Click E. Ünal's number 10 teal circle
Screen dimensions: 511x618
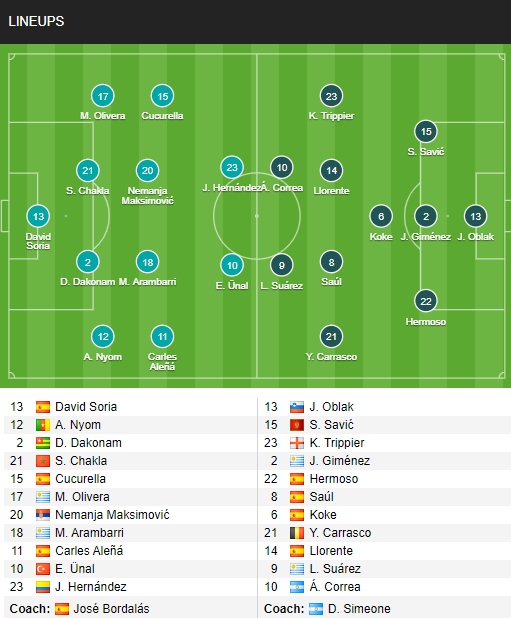232,265
